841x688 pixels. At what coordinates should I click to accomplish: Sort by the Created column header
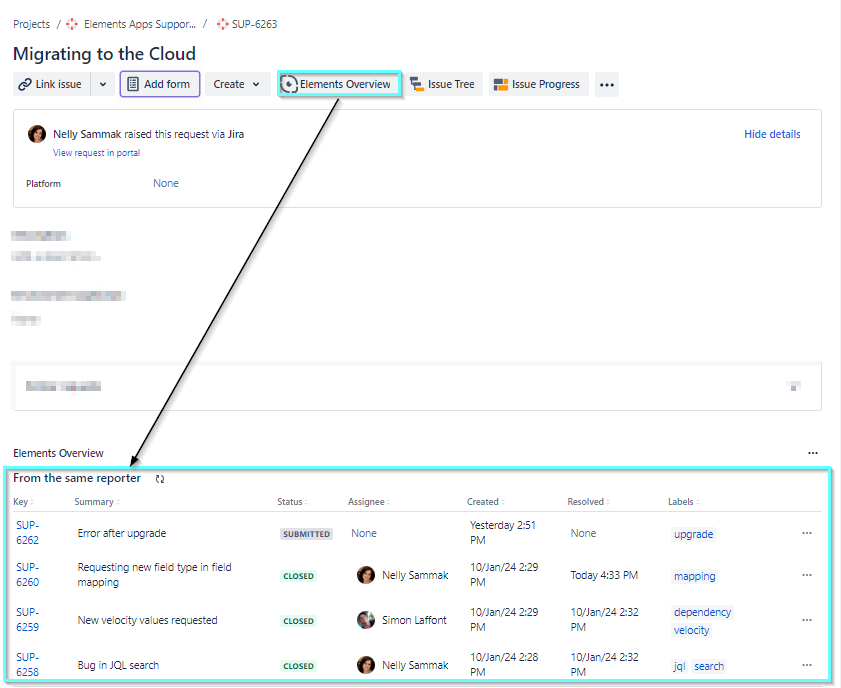click(x=484, y=502)
